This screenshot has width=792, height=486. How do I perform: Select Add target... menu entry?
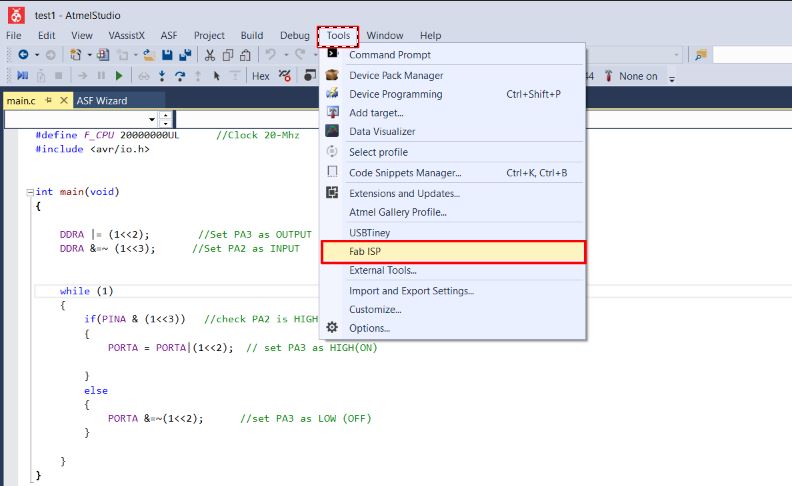coord(453,113)
